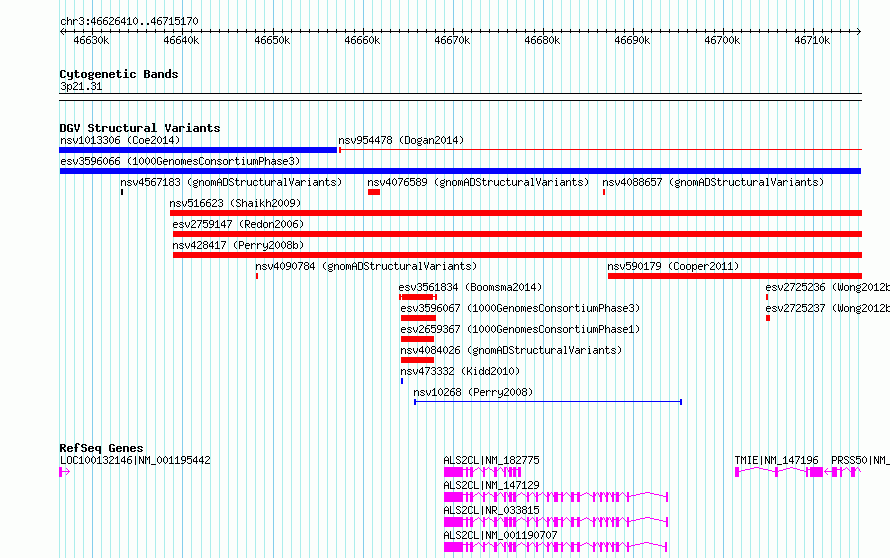This screenshot has height=558, width=890.
Task: Click the nsv516623 (Shaikh2009) red bar
Action: (x=516, y=213)
